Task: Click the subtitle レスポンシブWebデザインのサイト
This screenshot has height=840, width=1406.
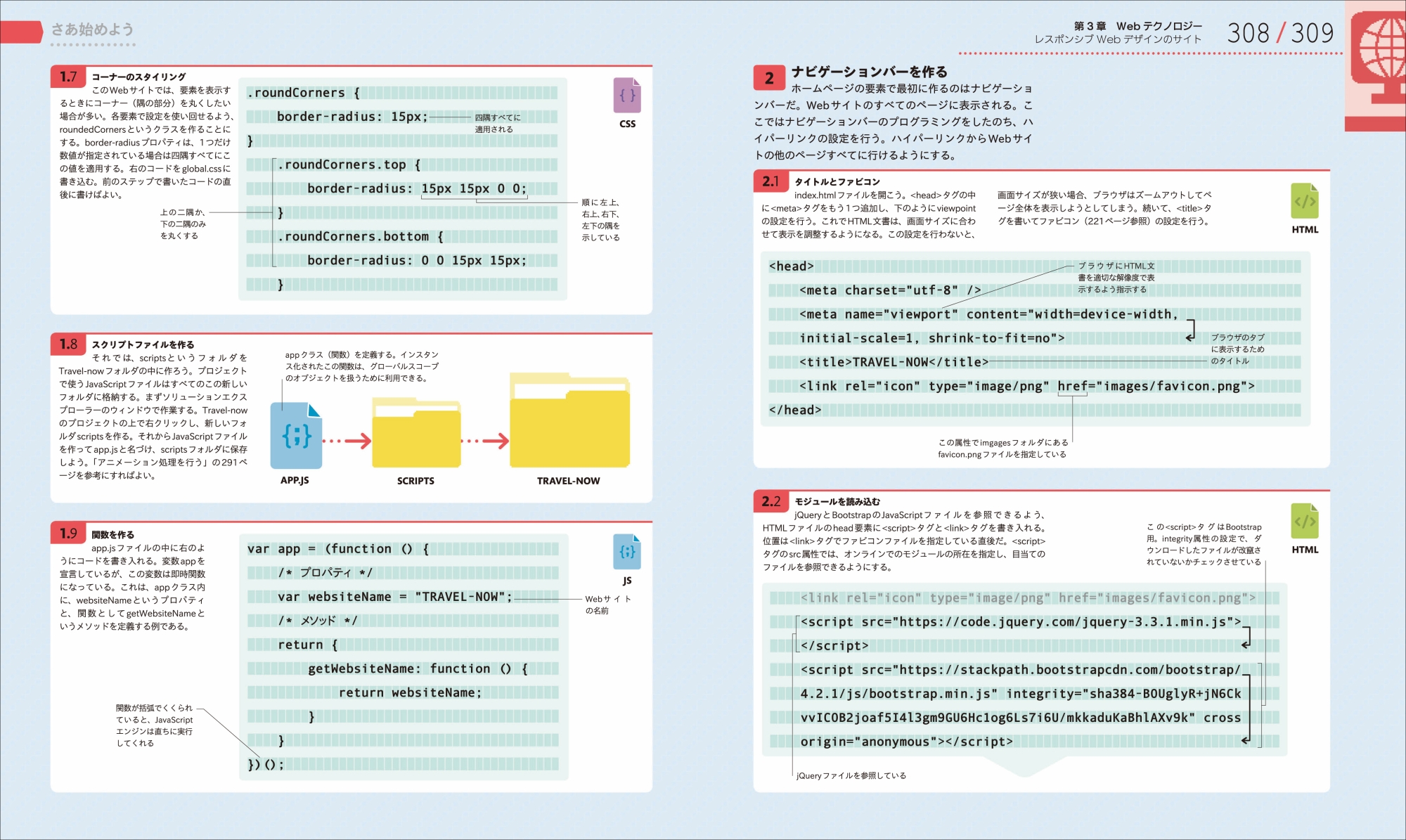Action: tap(1118, 39)
